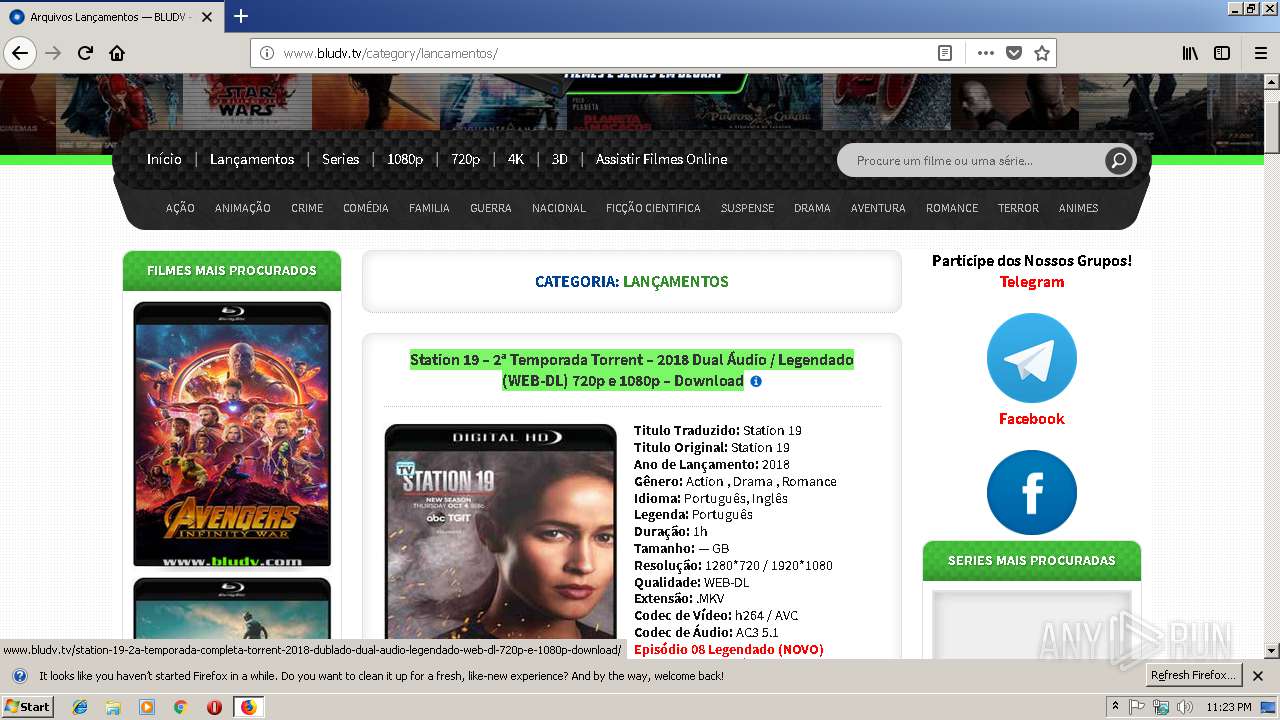Viewport: 1280px width, 720px height.
Task: Click the page scrollbar down arrow
Action: [x=1271, y=651]
